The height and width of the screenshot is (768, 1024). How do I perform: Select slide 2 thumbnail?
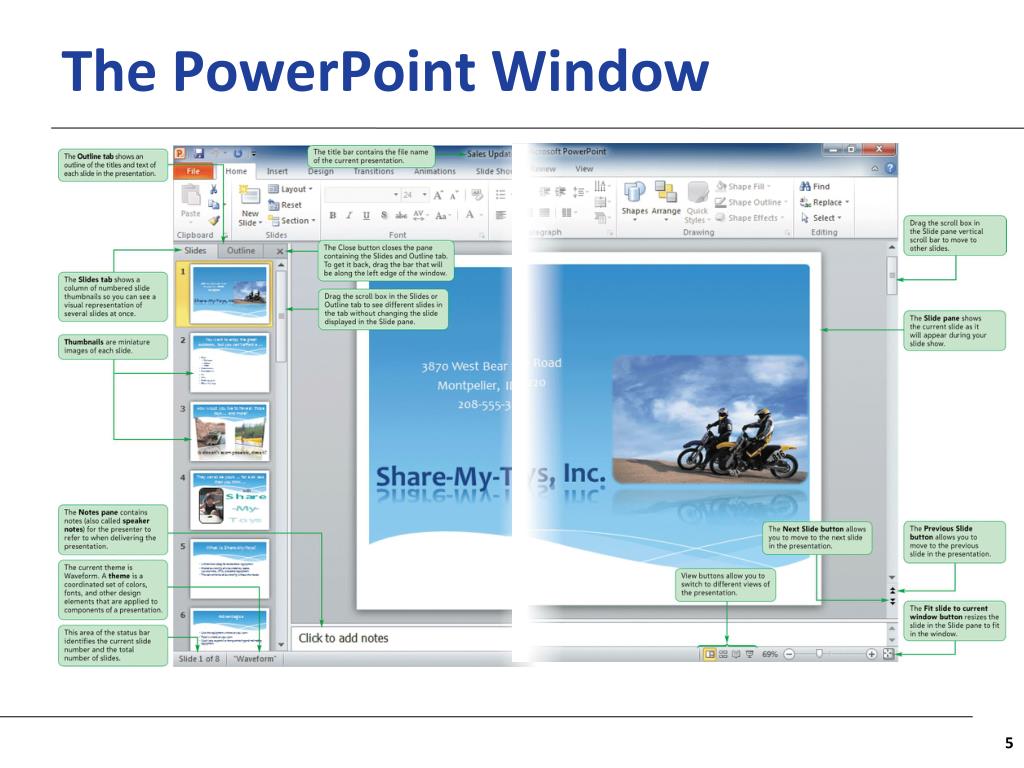230,362
